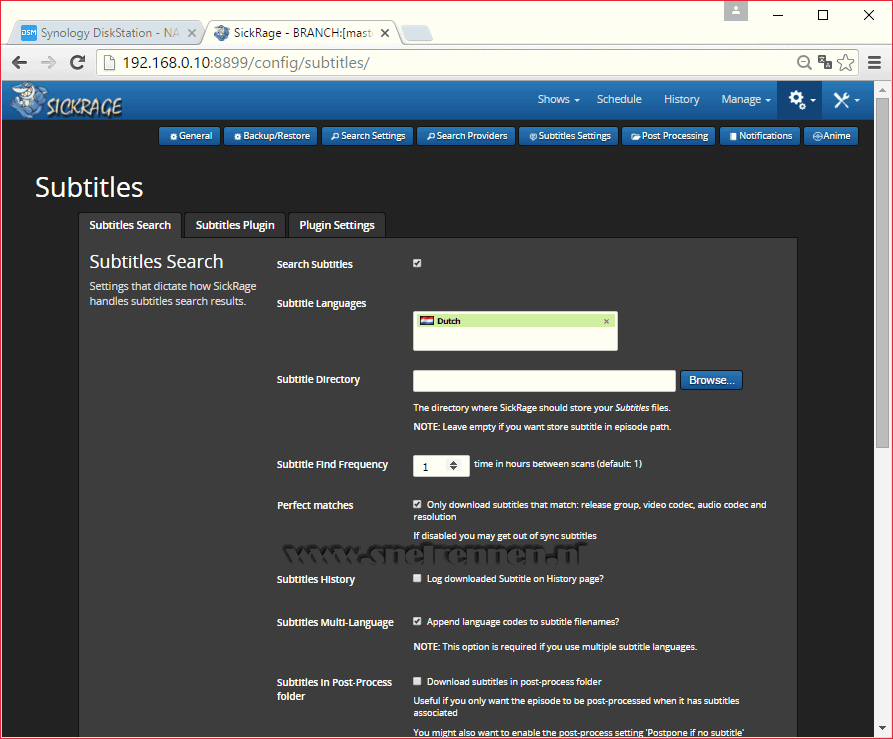Open Search Settings
Screen dimensions: 893x739
367,136
